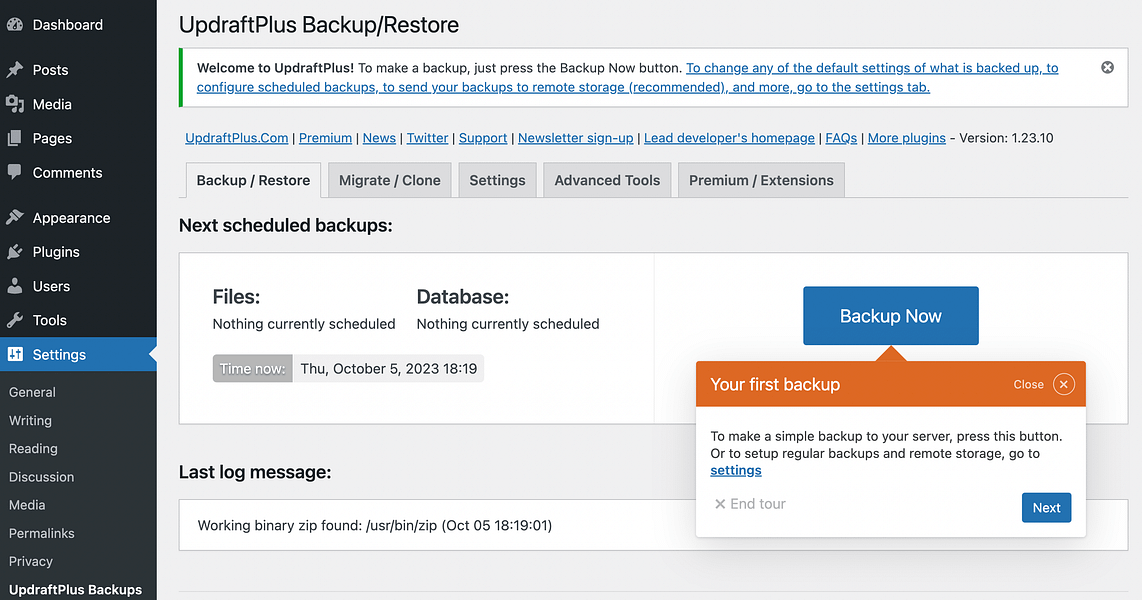Open Comments using the speech bubble icon
This screenshot has height=600, width=1142.
tap(16, 172)
